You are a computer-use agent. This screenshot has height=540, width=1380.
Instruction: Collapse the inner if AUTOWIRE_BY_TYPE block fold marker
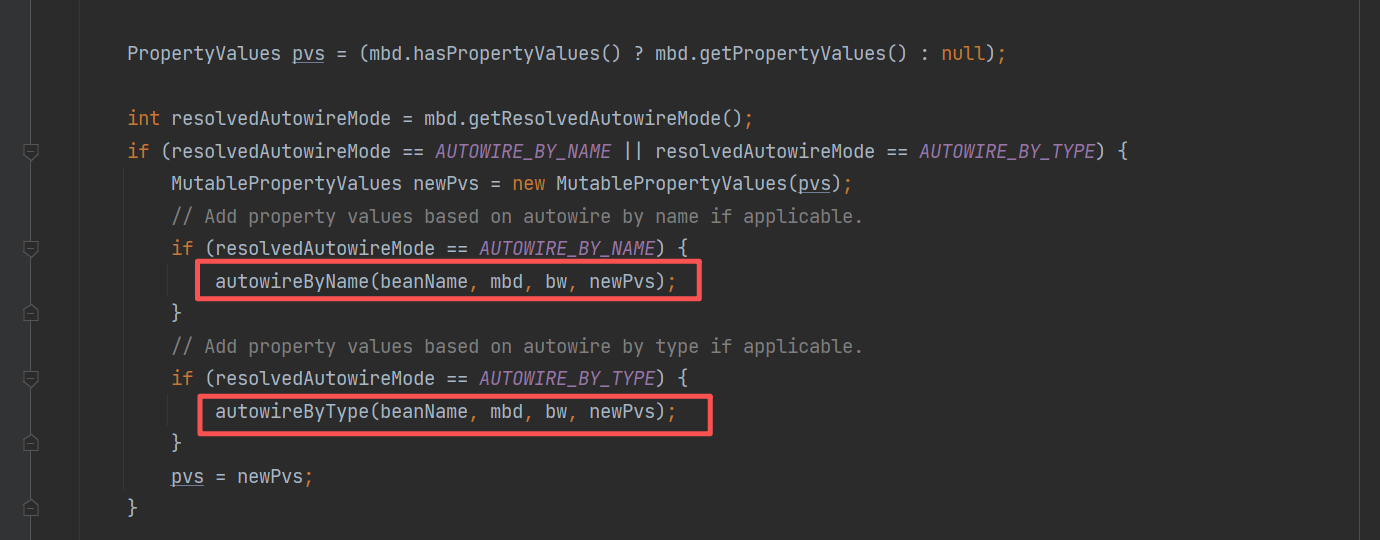pos(31,378)
